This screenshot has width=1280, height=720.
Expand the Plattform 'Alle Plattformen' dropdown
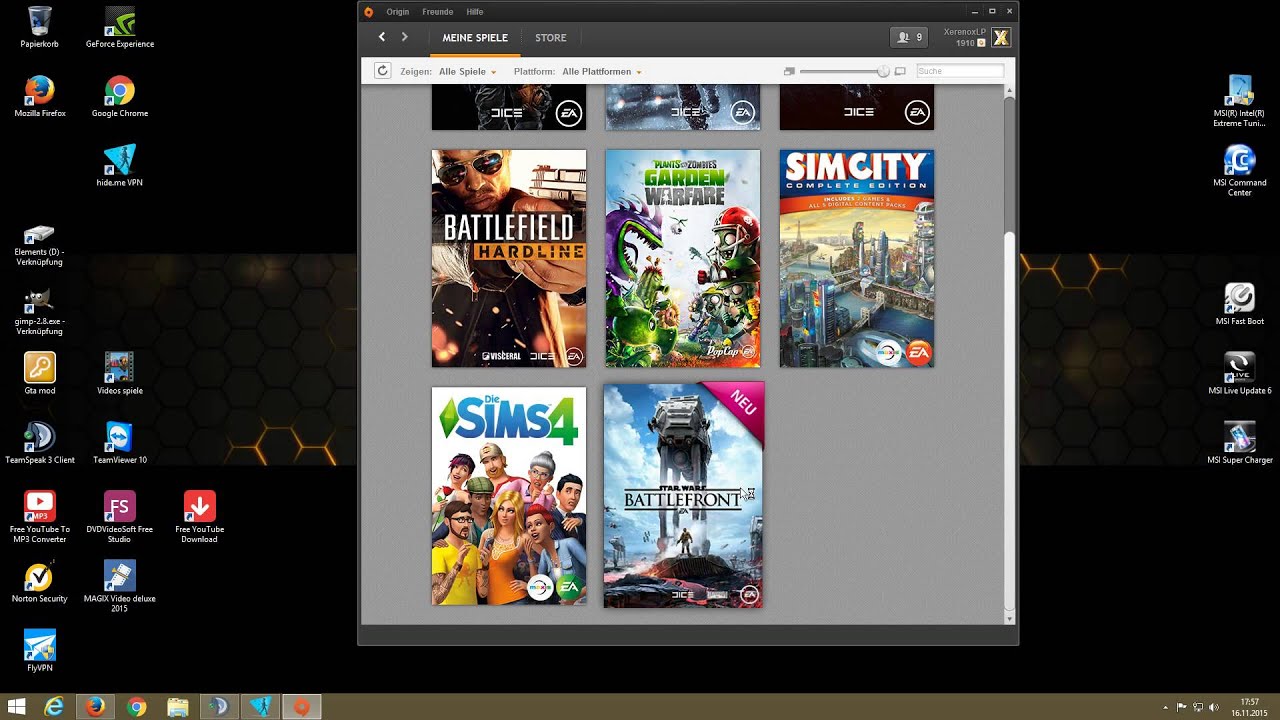[602, 72]
